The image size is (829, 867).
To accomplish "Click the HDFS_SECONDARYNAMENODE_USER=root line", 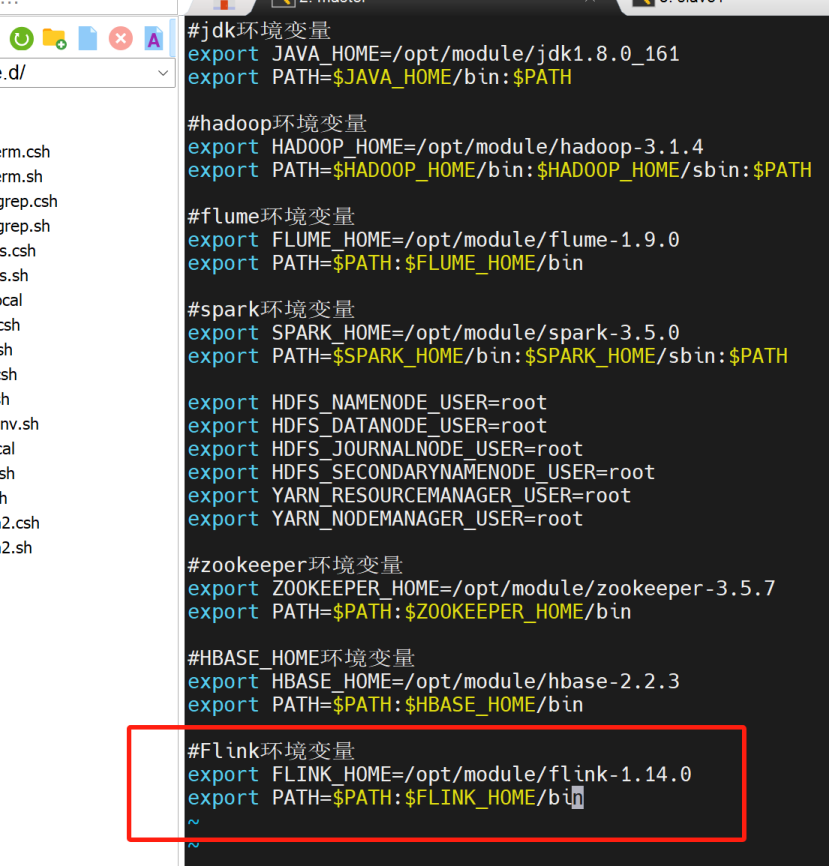I will (x=421, y=472).
